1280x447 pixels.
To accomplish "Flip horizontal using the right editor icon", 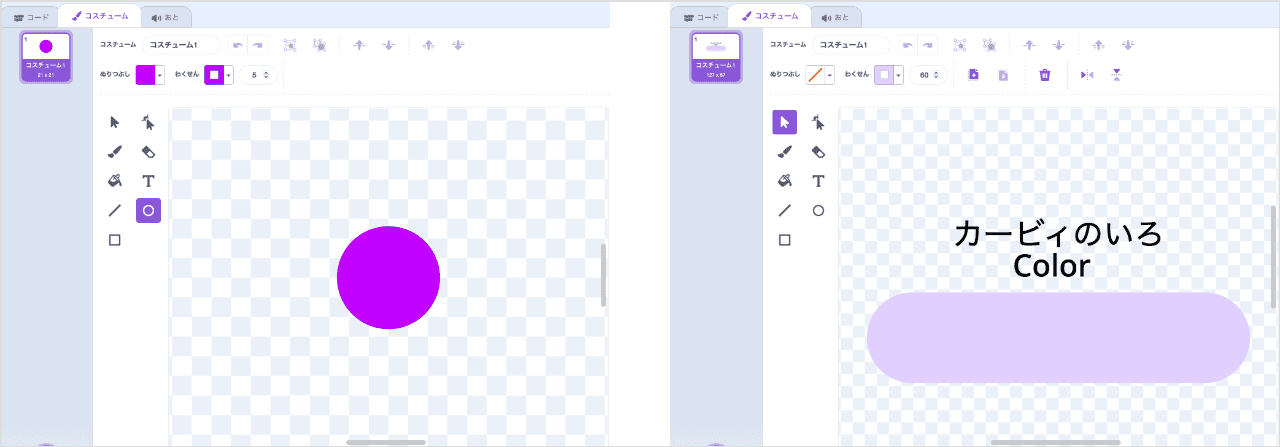I will coord(1087,75).
